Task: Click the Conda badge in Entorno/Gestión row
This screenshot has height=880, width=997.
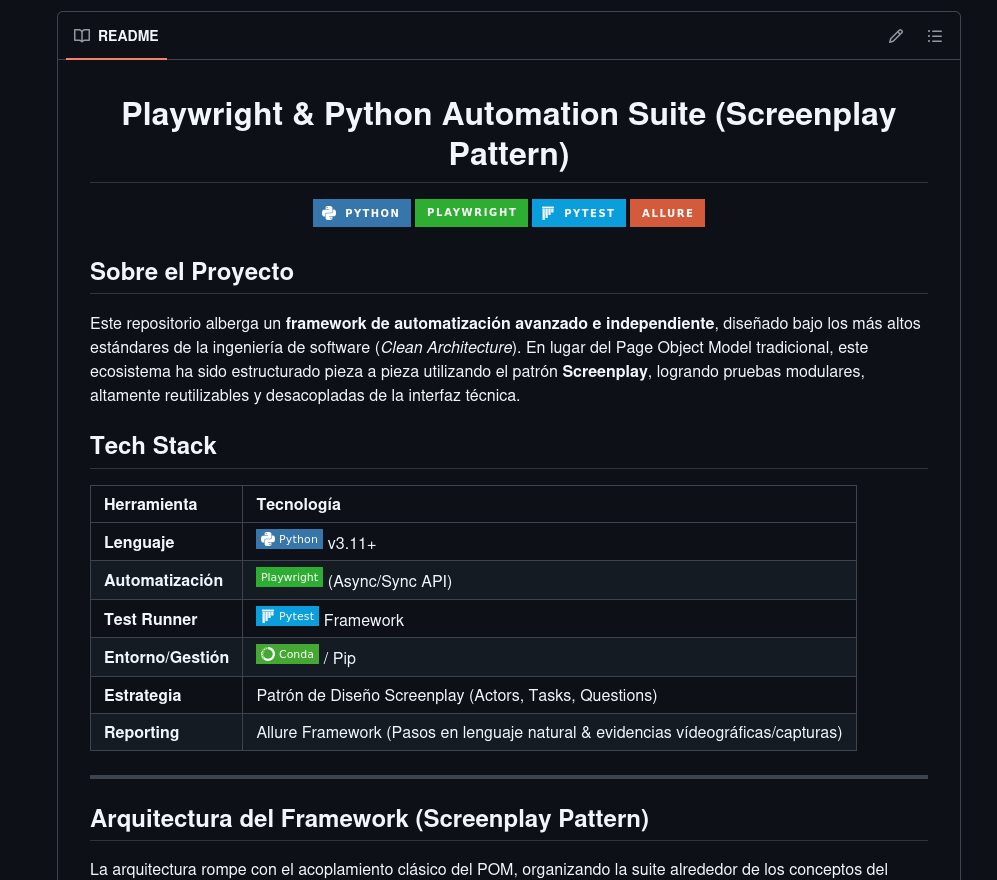Action: (x=287, y=654)
